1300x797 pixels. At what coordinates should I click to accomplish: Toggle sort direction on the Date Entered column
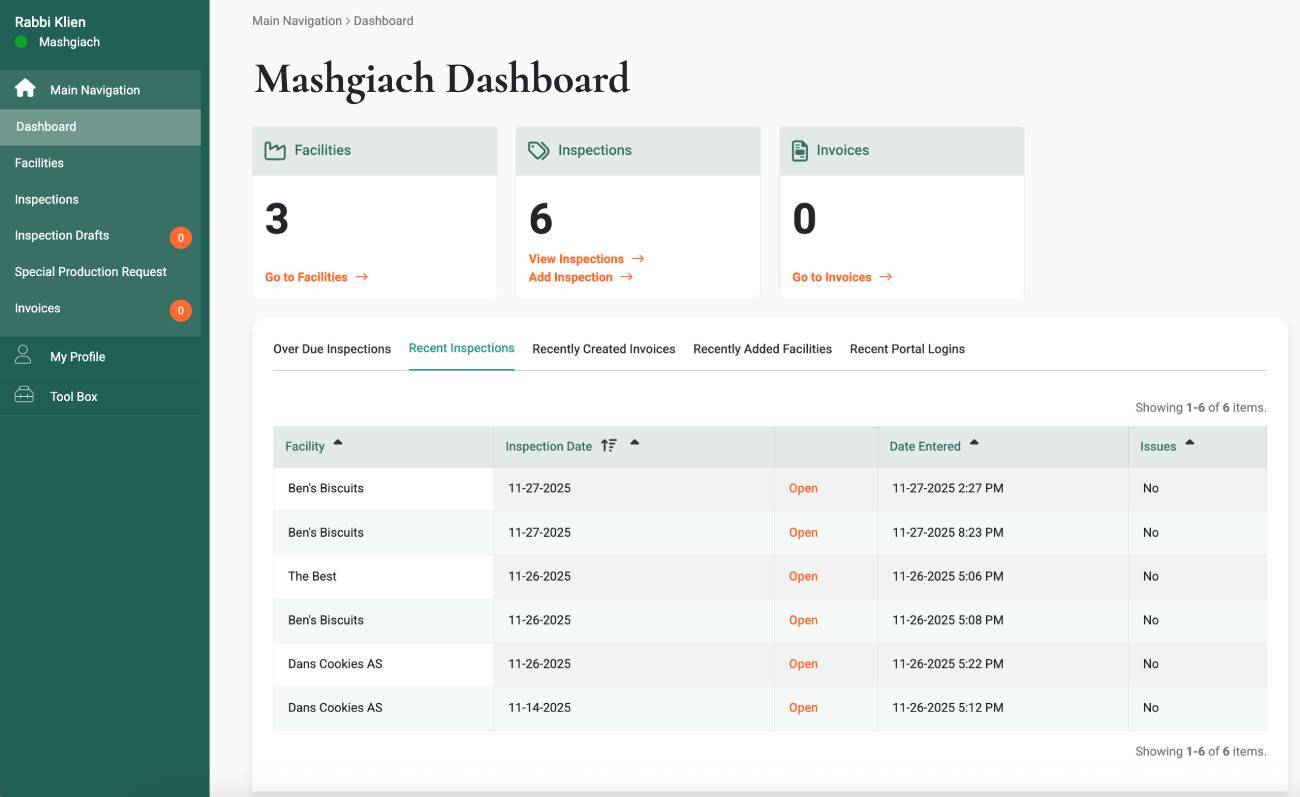(973, 440)
